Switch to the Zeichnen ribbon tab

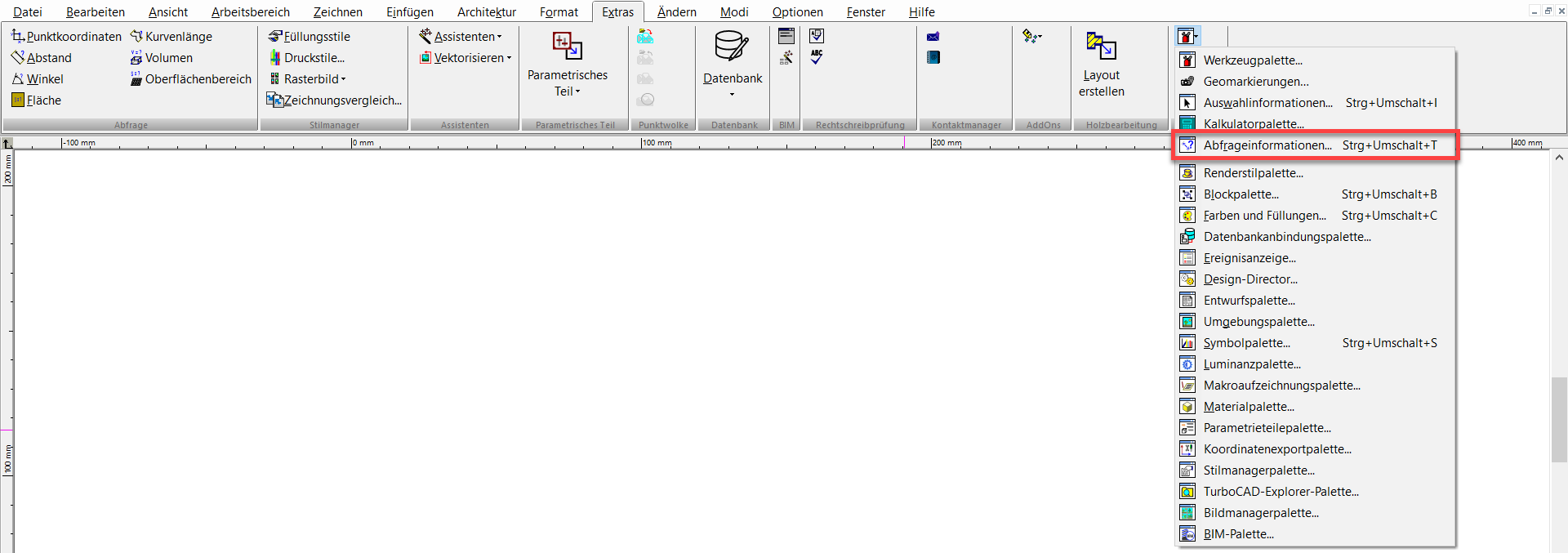338,12
